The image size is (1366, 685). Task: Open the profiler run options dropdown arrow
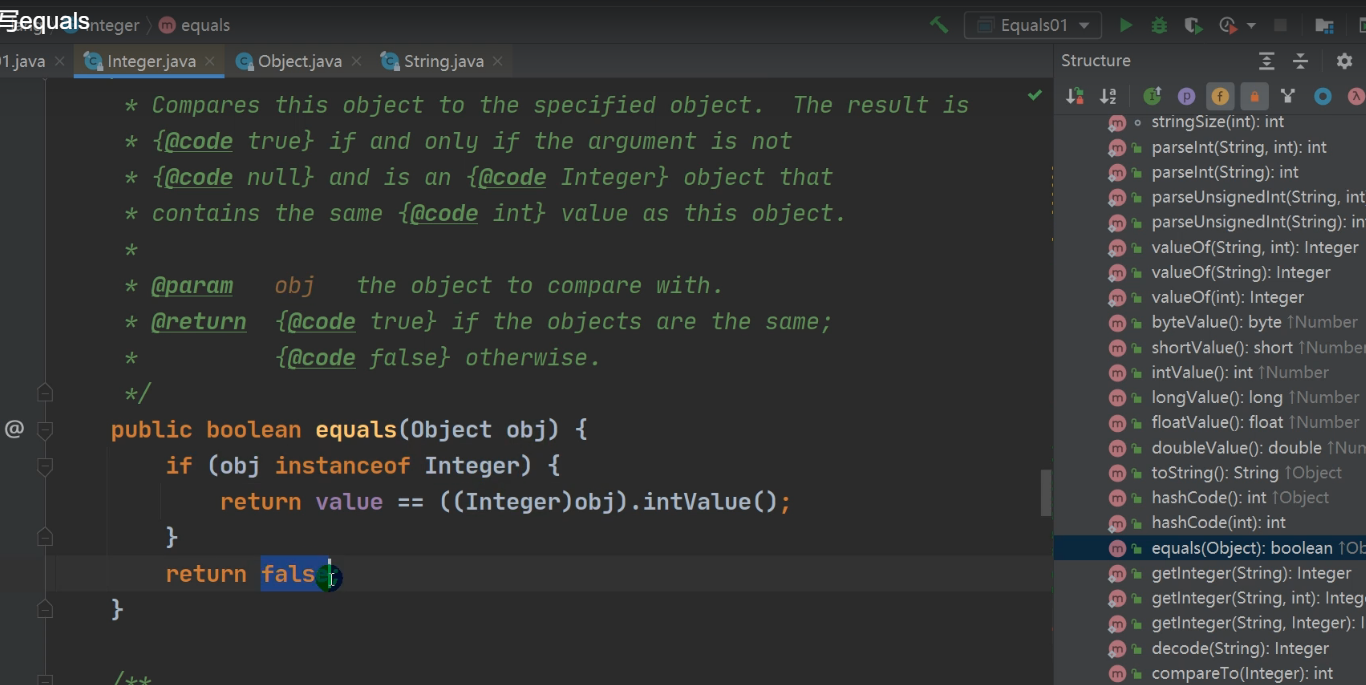[1251, 25]
